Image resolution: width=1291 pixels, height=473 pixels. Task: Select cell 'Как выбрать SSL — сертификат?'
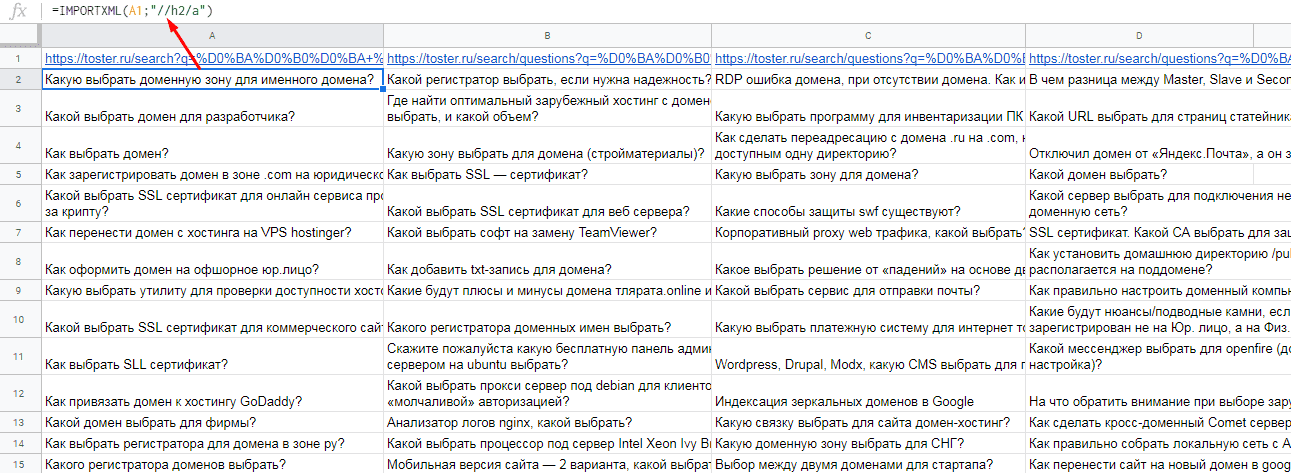(548, 175)
